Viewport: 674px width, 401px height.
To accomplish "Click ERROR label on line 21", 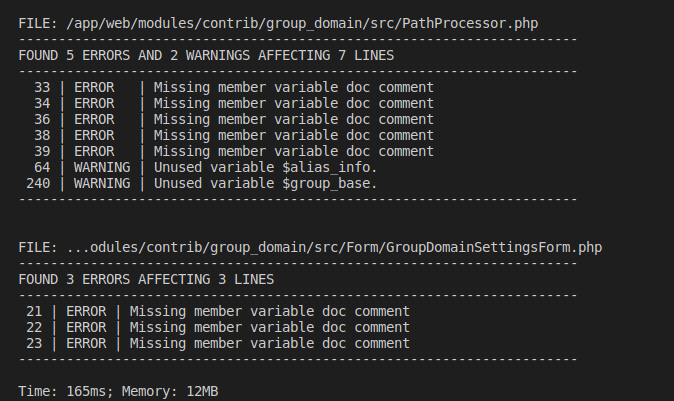I will 86,311.
